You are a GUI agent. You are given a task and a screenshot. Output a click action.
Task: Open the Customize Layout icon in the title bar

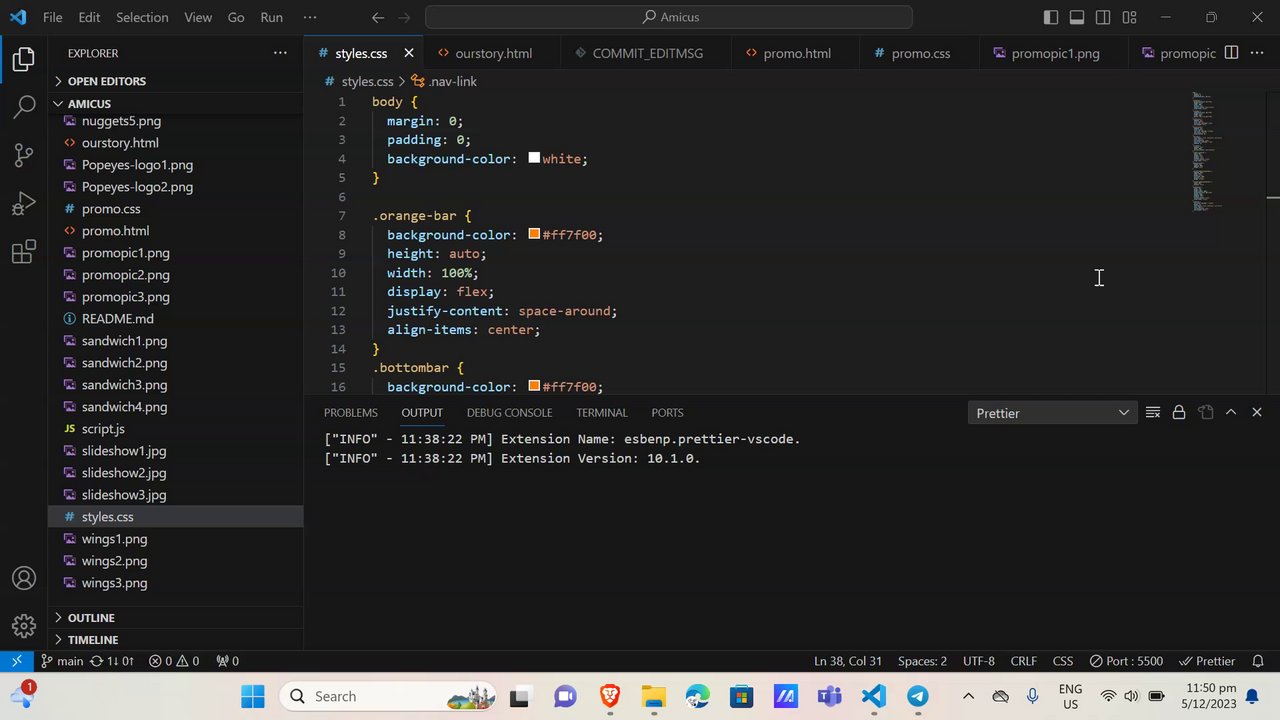coord(1129,17)
